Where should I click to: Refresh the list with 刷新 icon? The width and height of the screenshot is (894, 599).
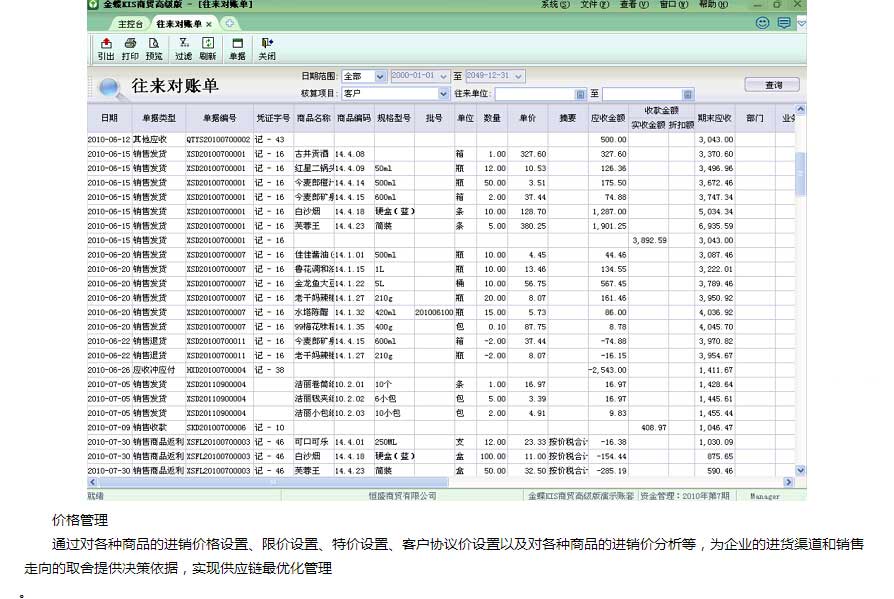tap(208, 49)
